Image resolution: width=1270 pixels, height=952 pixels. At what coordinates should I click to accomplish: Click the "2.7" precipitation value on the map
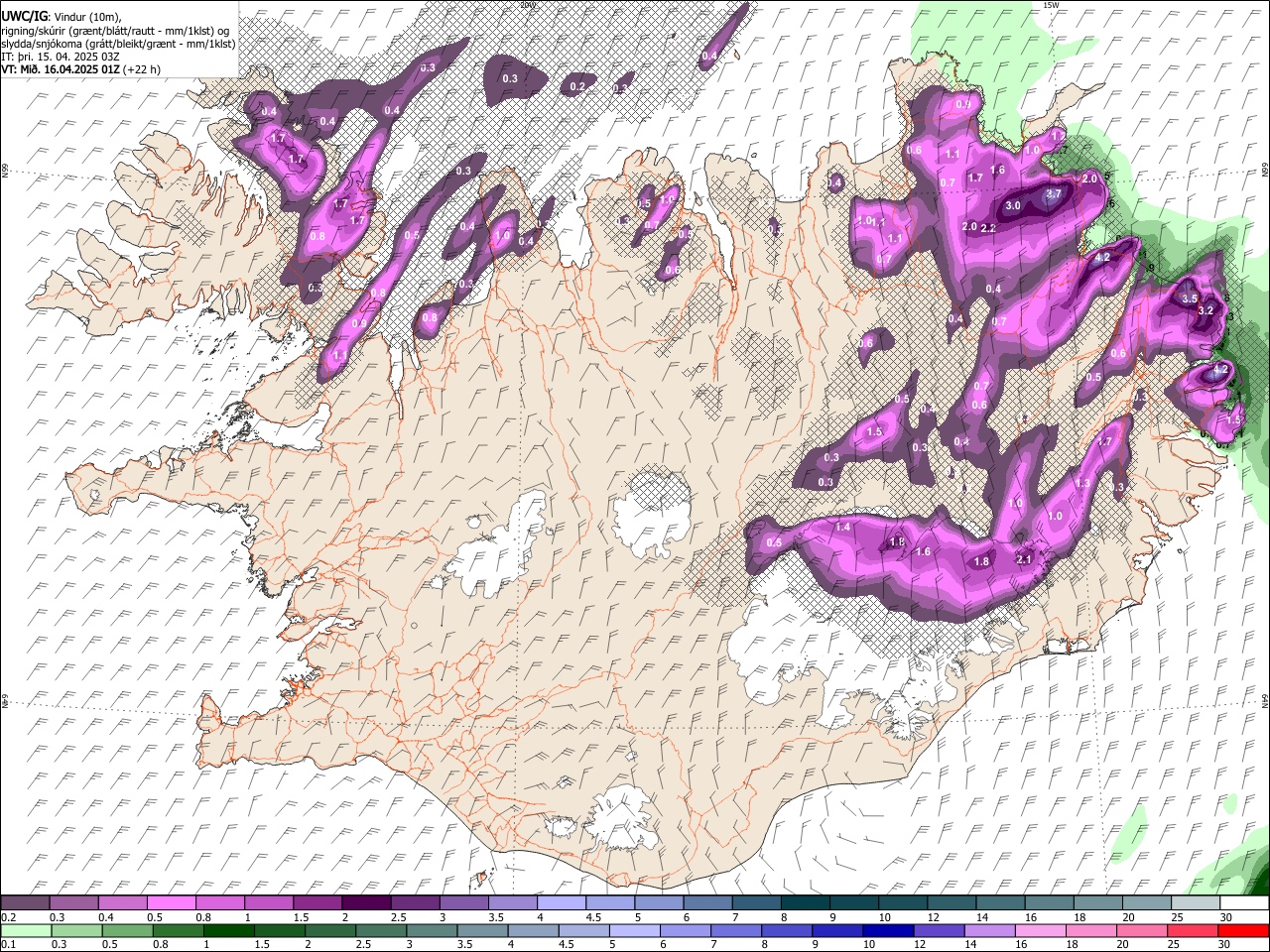(x=1054, y=194)
